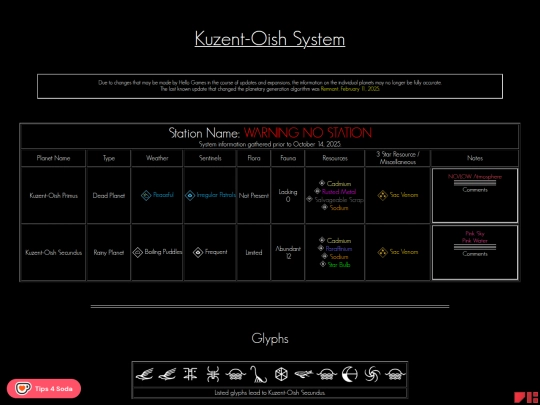Image resolution: width=540 pixels, height=405 pixels.
Task: Click the Salvageable Scrap resource icon
Action: [309, 199]
